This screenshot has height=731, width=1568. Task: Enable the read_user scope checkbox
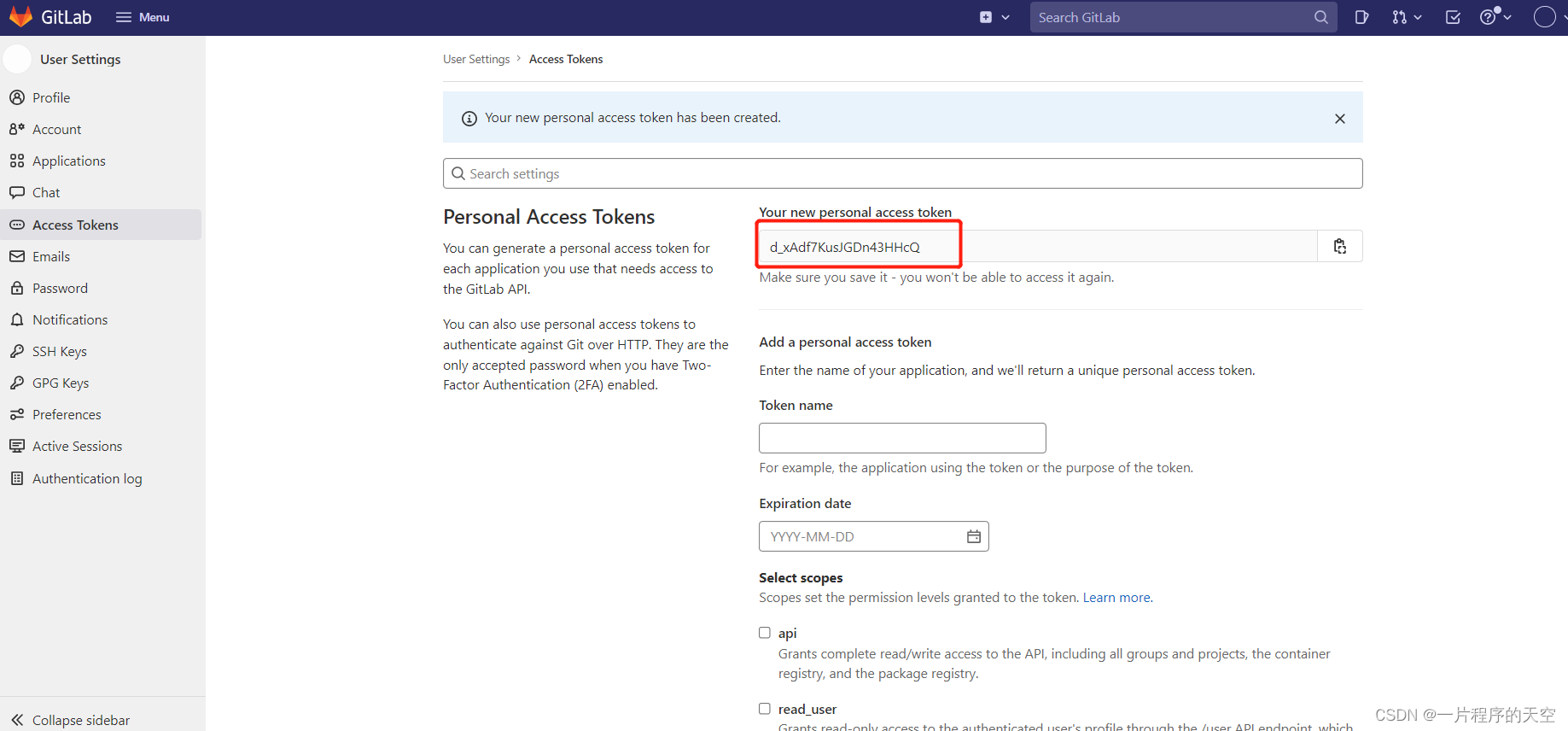click(765, 709)
